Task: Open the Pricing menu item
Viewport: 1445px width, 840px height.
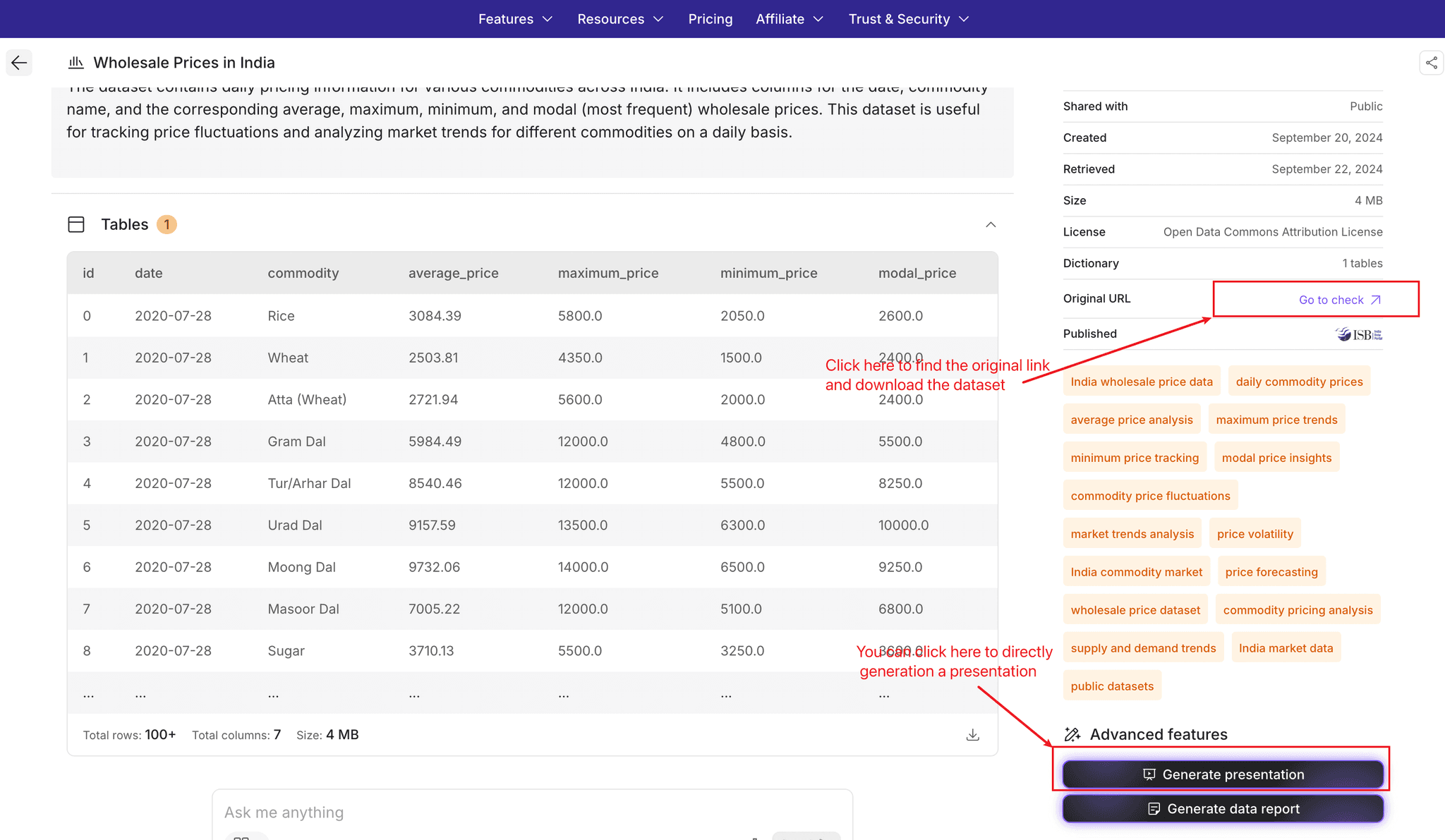Action: pyautogui.click(x=710, y=19)
